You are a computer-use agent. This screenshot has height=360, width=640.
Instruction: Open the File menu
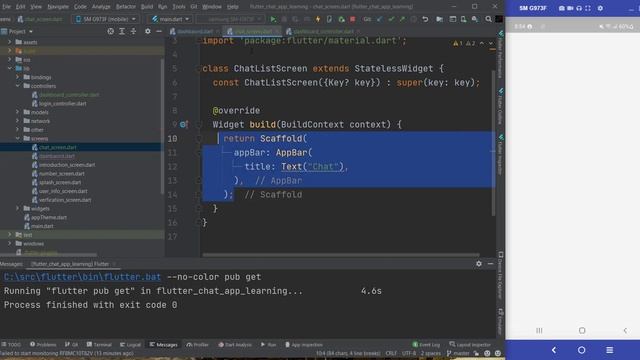[6, 7]
